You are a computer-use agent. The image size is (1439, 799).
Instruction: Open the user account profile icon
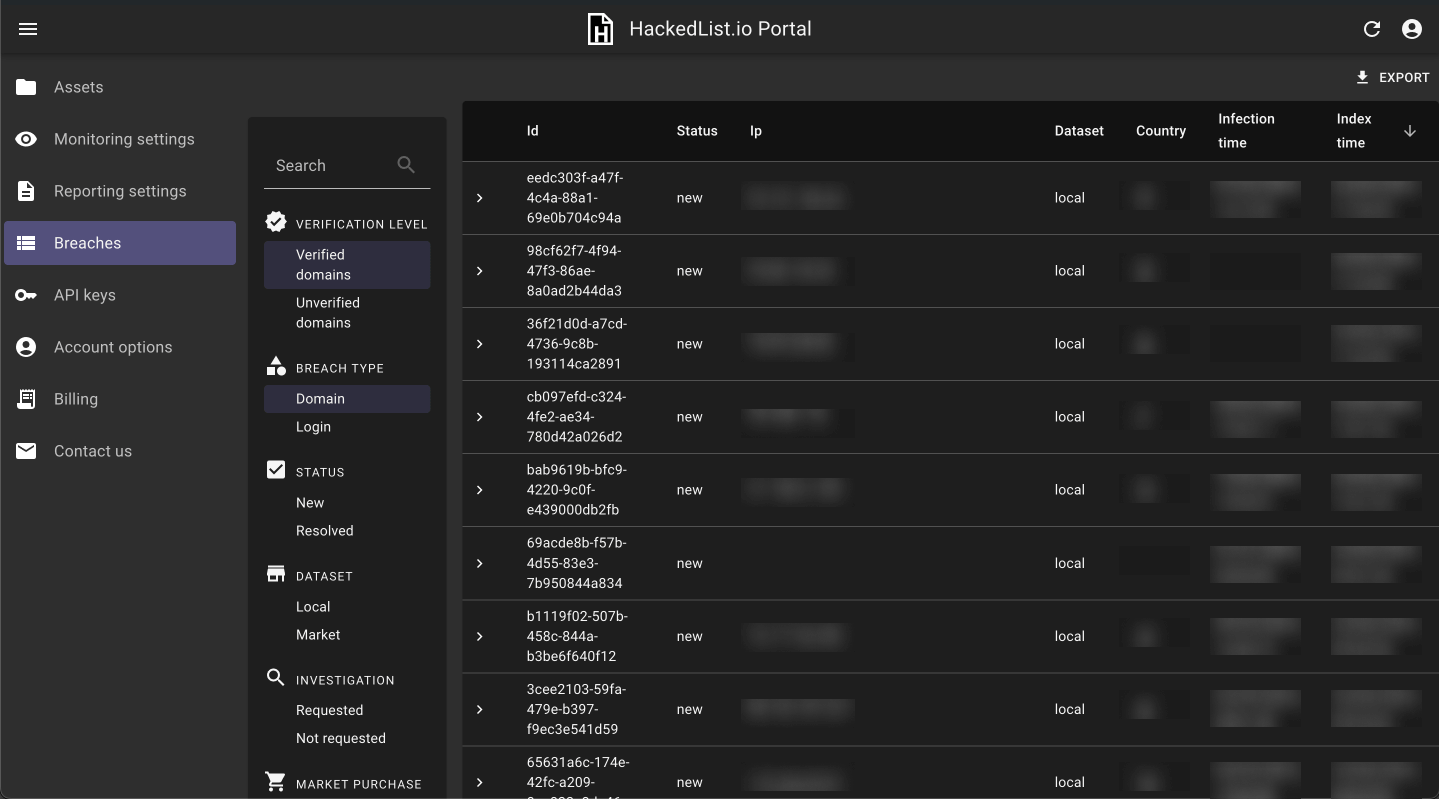1412,29
